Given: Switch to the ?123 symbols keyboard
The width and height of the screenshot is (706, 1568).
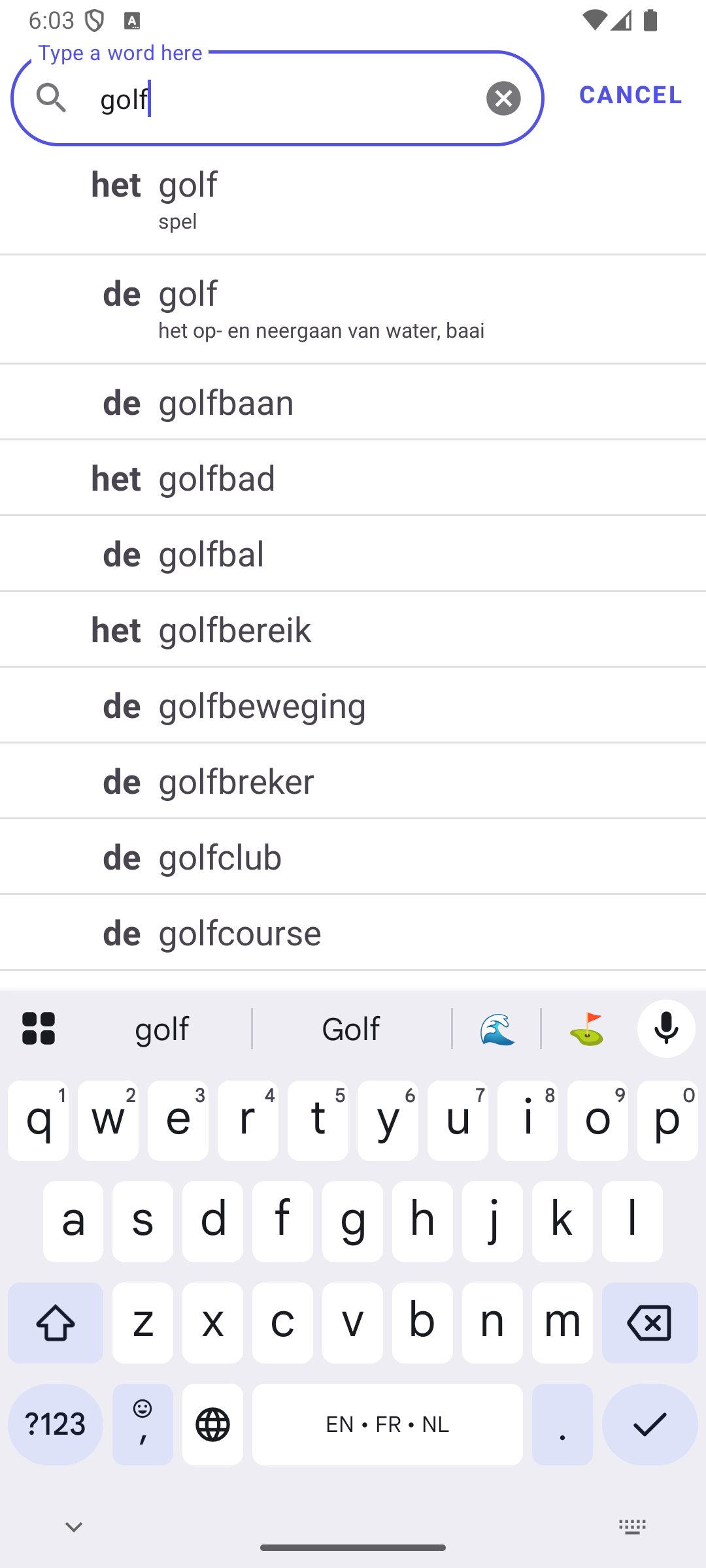Looking at the screenshot, I should [56, 1424].
